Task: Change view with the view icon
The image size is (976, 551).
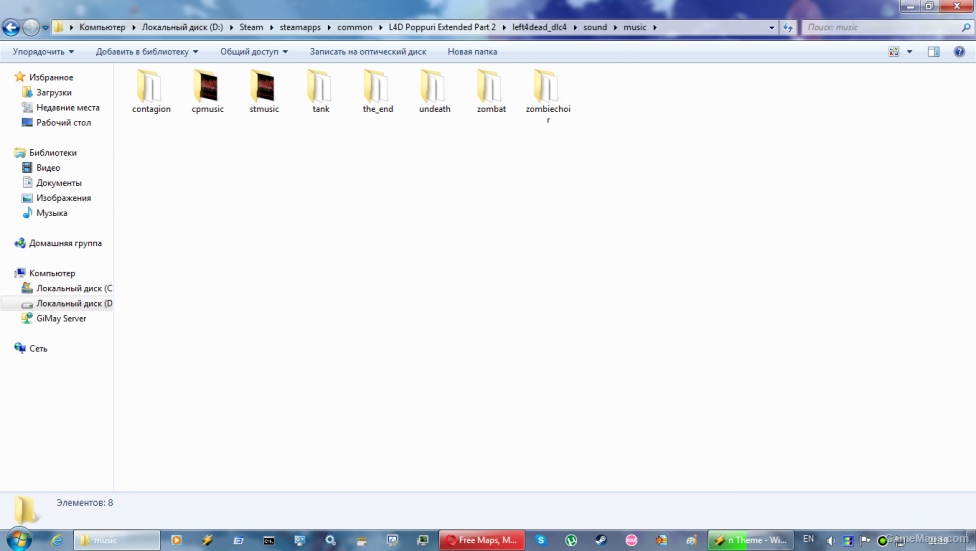Action: point(894,52)
